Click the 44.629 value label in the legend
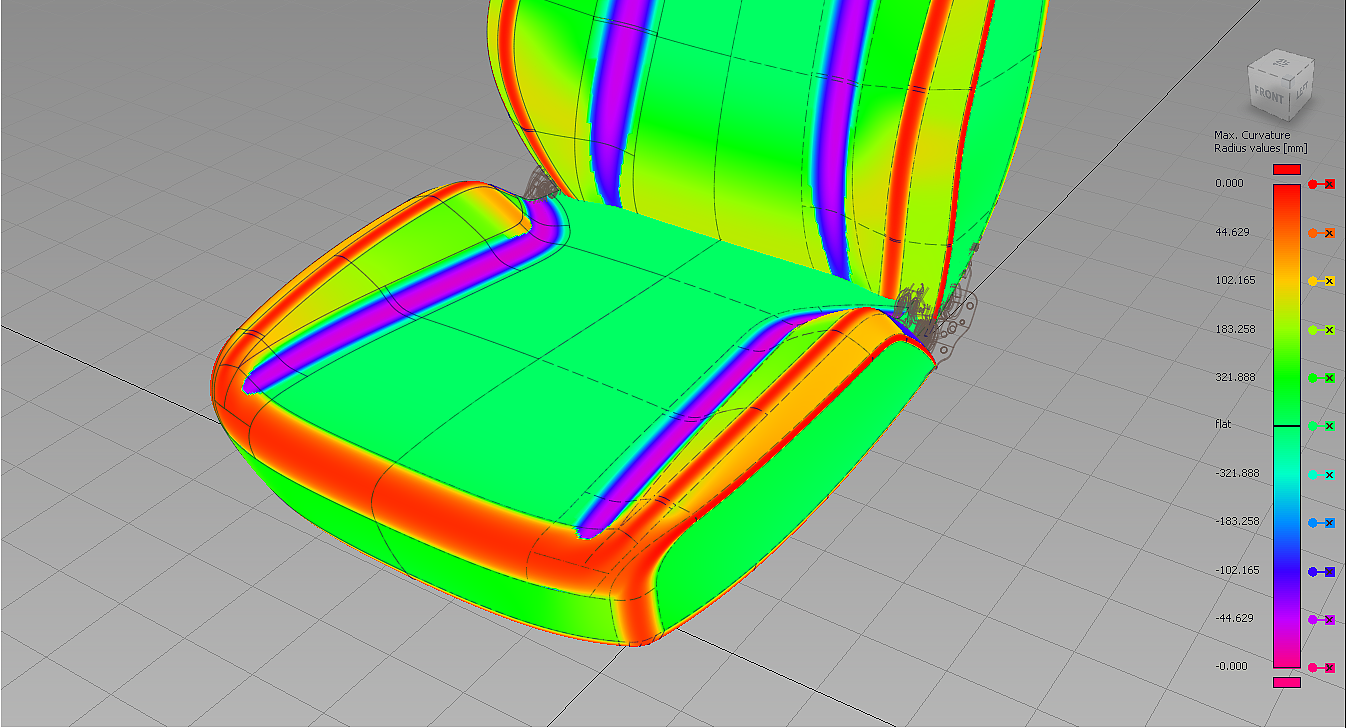The width and height of the screenshot is (1346, 728). 1232,232
